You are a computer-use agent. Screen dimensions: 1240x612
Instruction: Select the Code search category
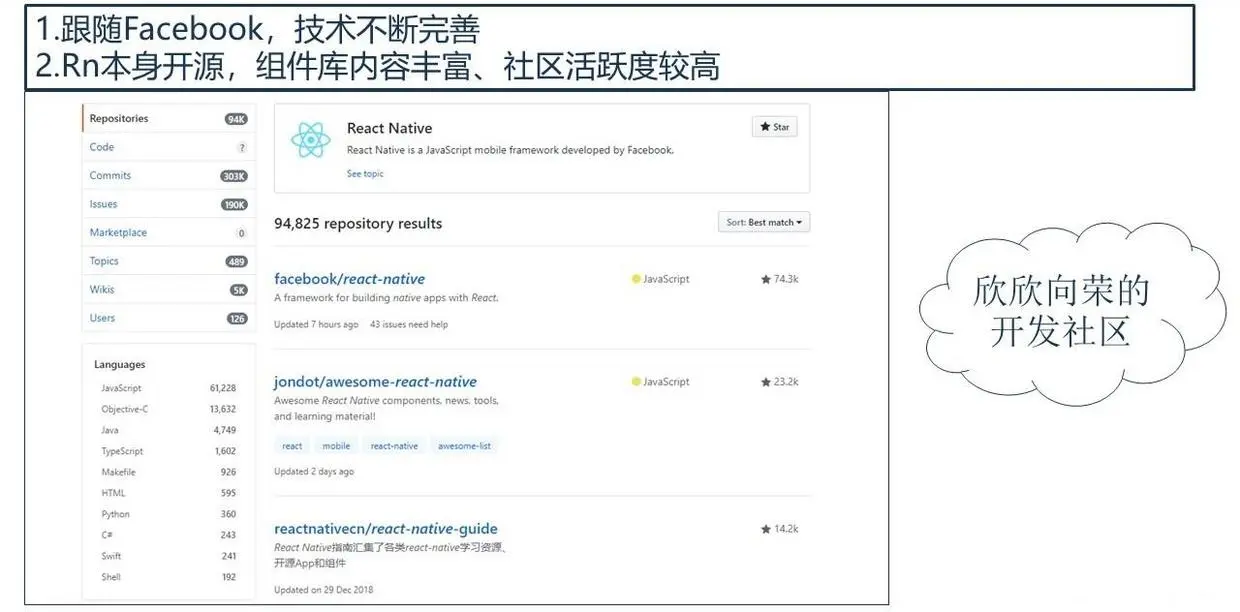[x=168, y=147]
